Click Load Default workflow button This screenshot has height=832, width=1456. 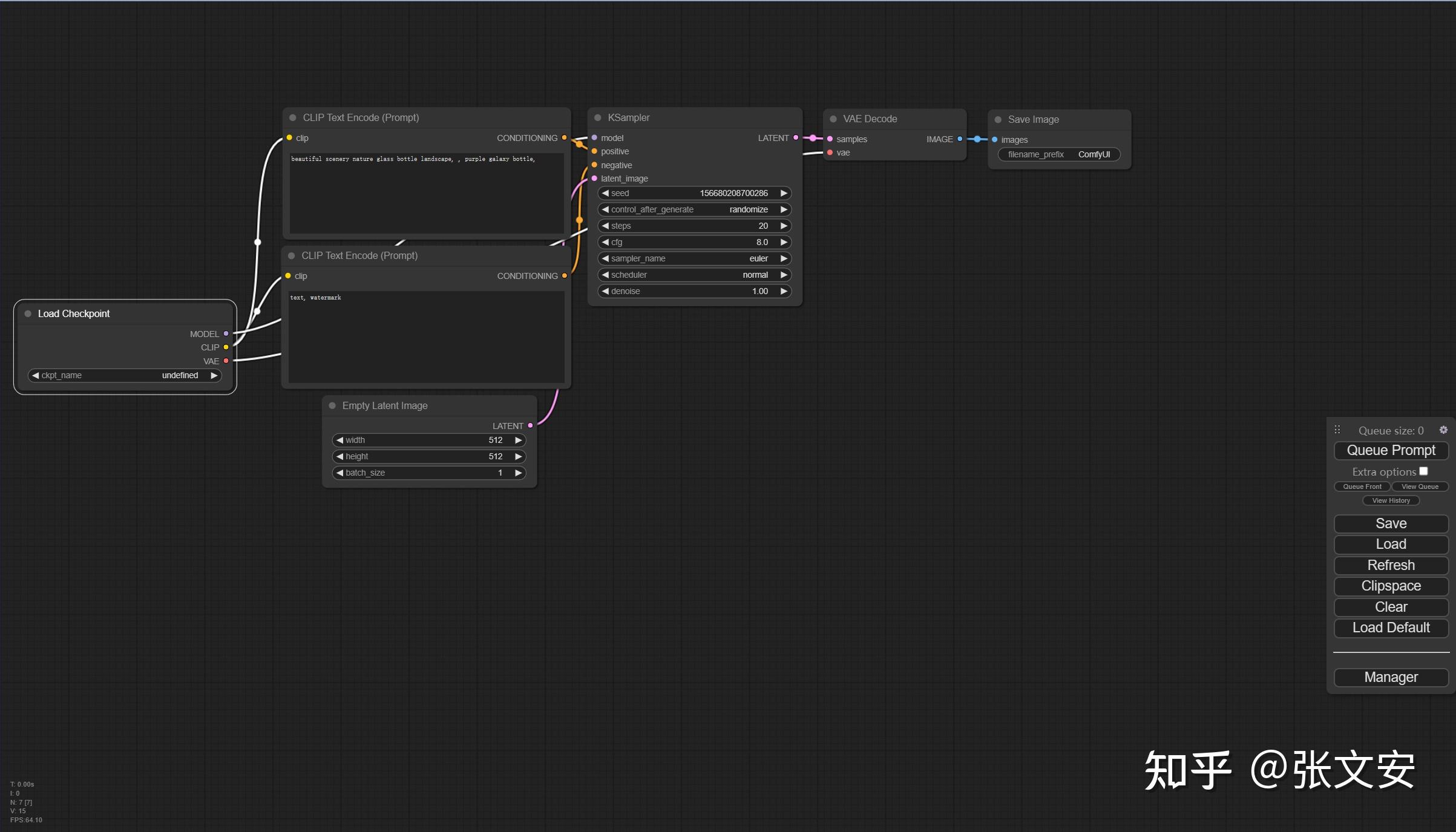pos(1390,627)
